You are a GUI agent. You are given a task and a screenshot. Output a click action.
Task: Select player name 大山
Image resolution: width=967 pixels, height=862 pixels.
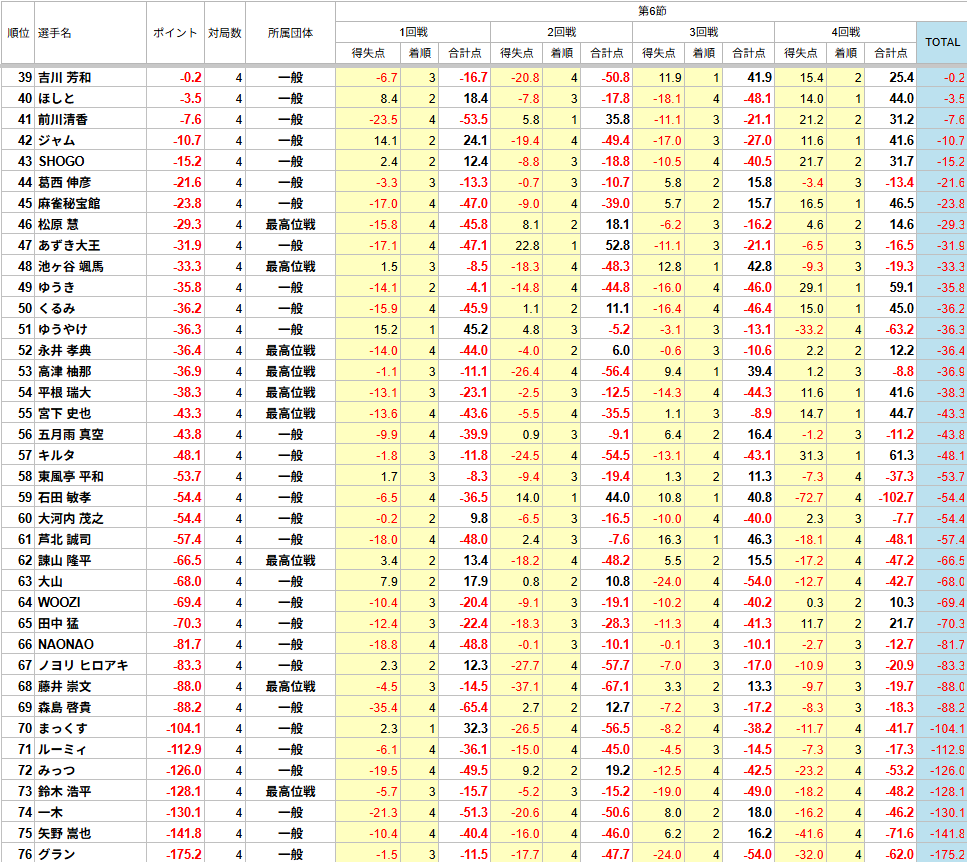[x=50, y=581]
